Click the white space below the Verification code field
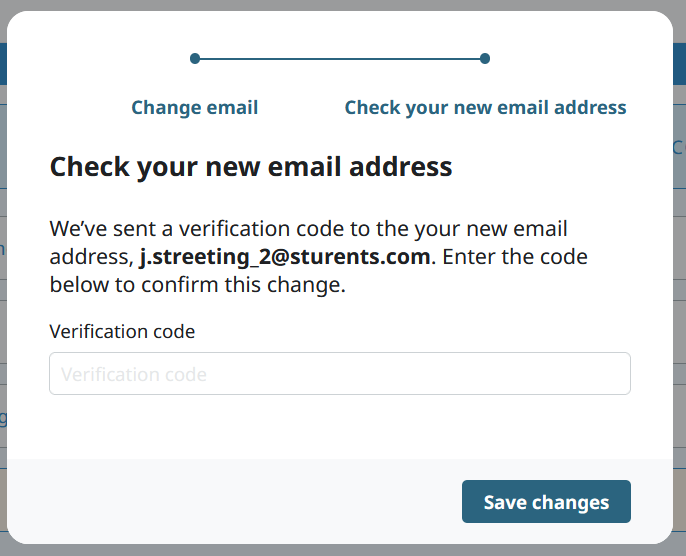 click(x=340, y=425)
